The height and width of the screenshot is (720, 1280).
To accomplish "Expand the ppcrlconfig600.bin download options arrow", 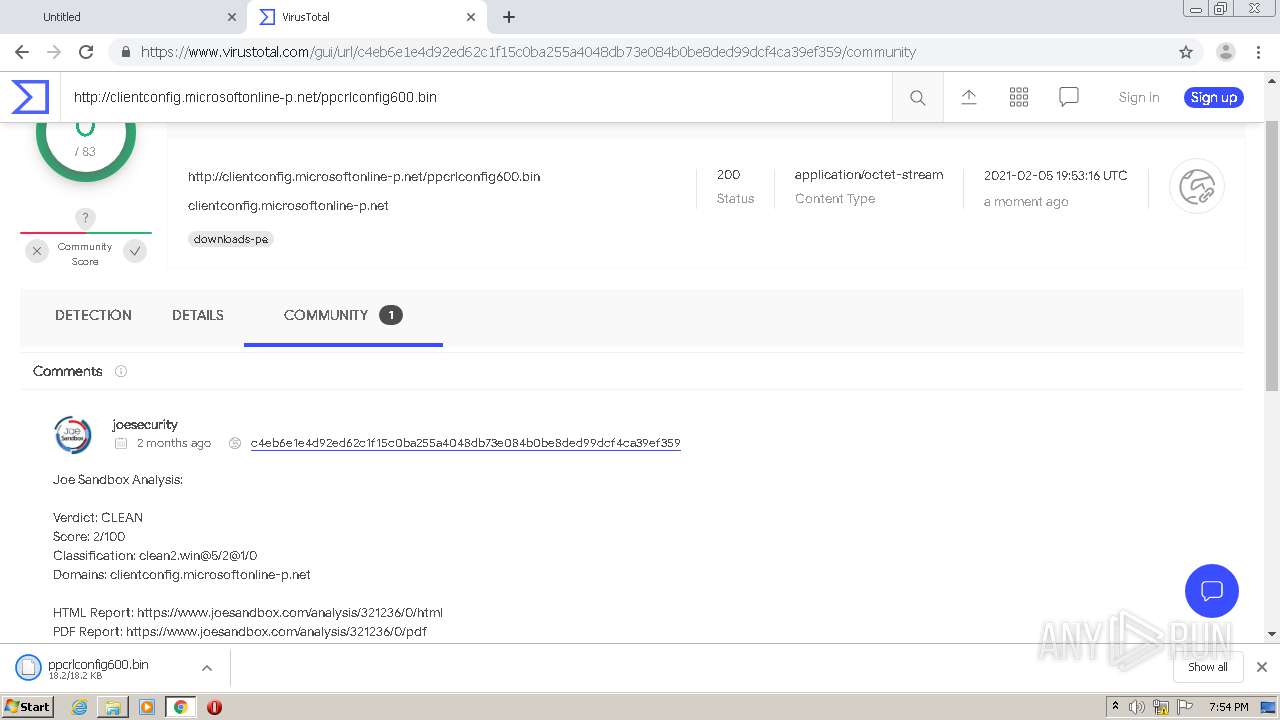I will tap(207, 668).
